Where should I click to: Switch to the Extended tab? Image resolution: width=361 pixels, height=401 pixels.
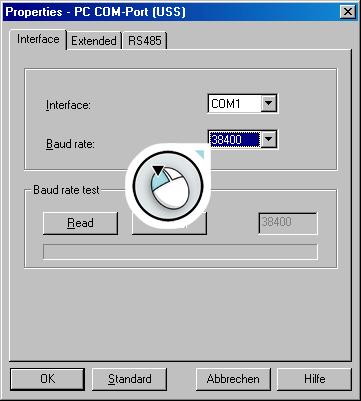tap(94, 41)
